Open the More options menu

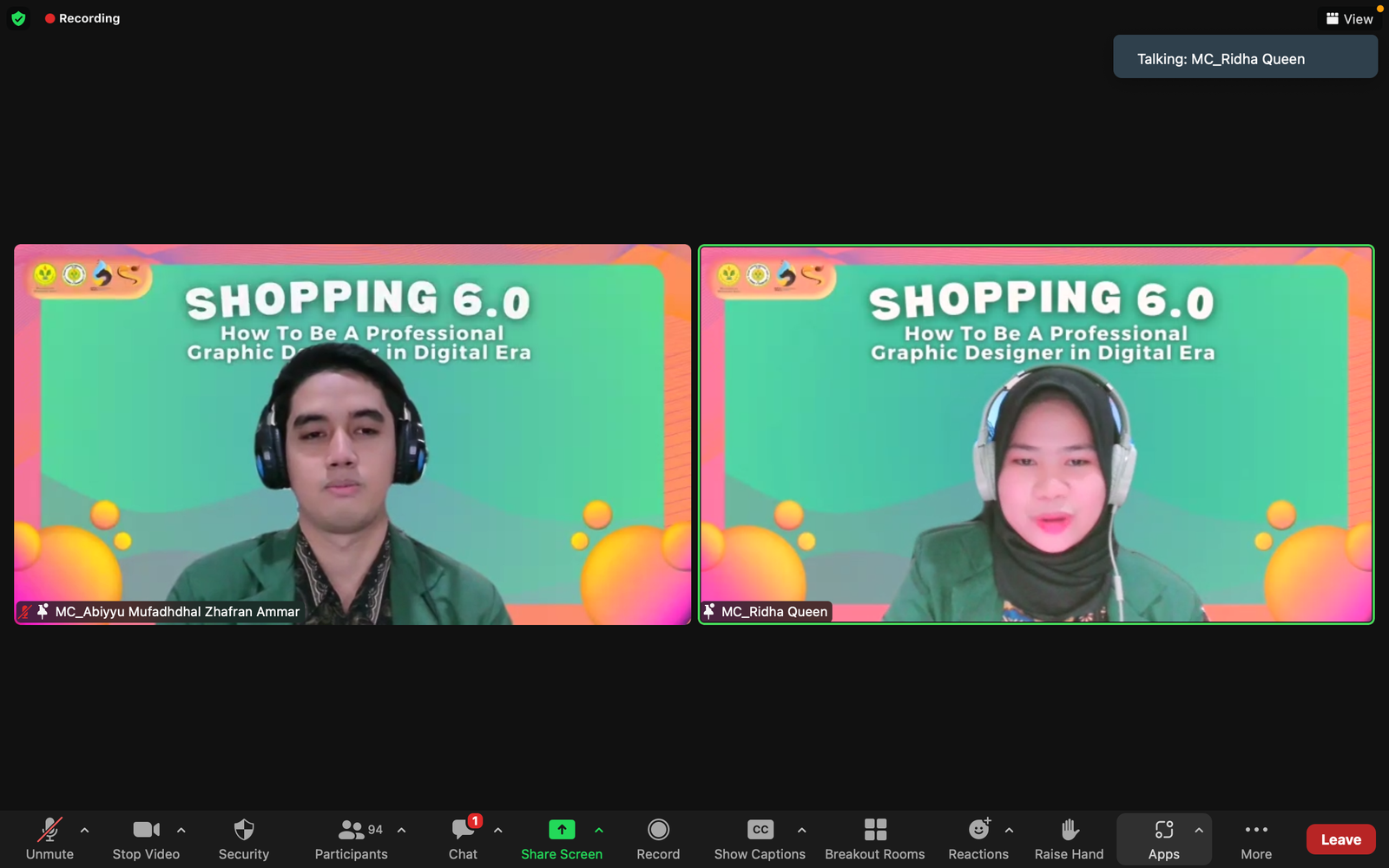pos(1255,838)
